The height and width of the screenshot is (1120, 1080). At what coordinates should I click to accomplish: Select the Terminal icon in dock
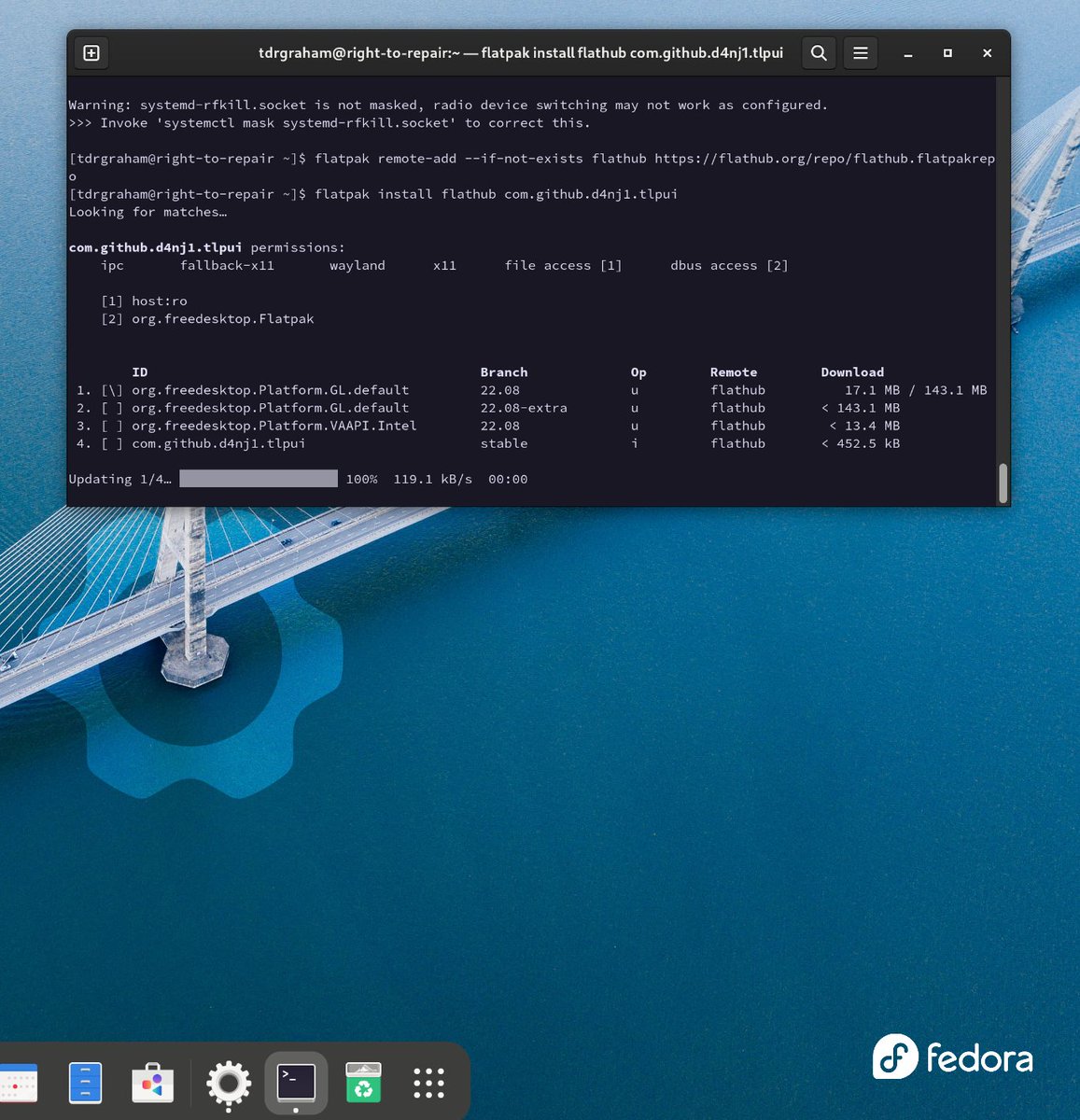[296, 1083]
